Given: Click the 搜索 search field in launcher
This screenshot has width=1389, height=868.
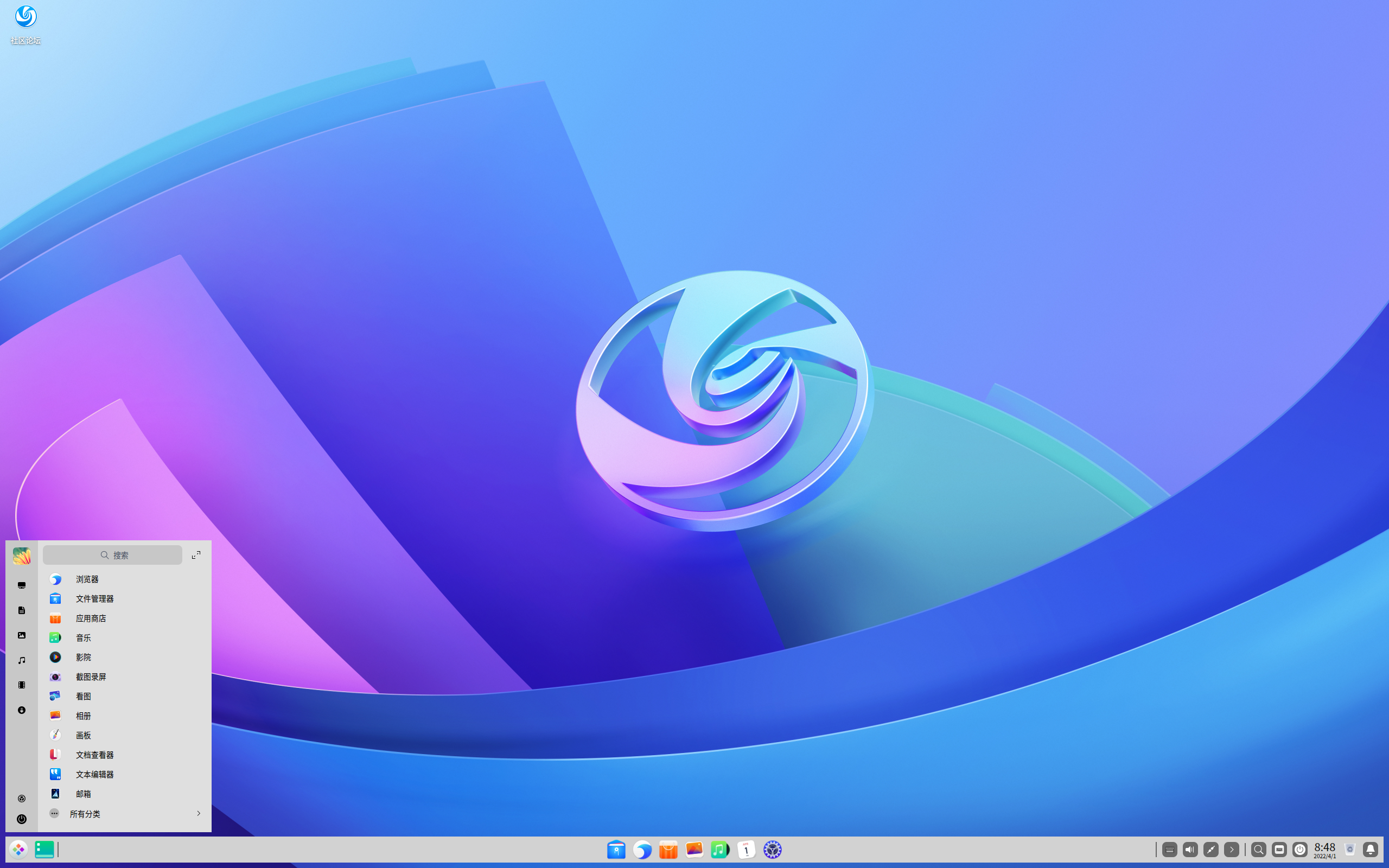Looking at the screenshot, I should click(x=112, y=554).
